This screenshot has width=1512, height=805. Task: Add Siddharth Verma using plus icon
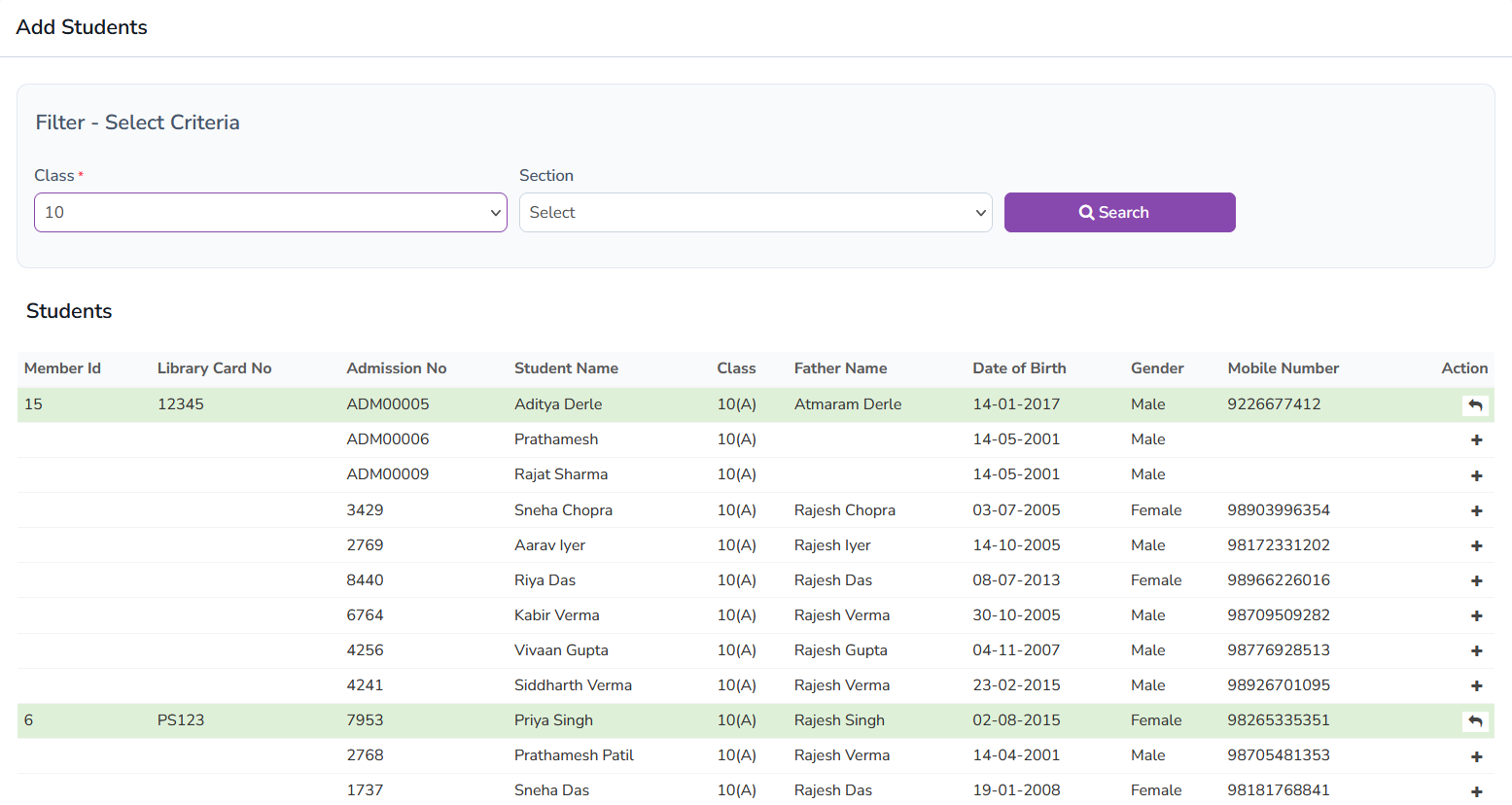tap(1476, 685)
